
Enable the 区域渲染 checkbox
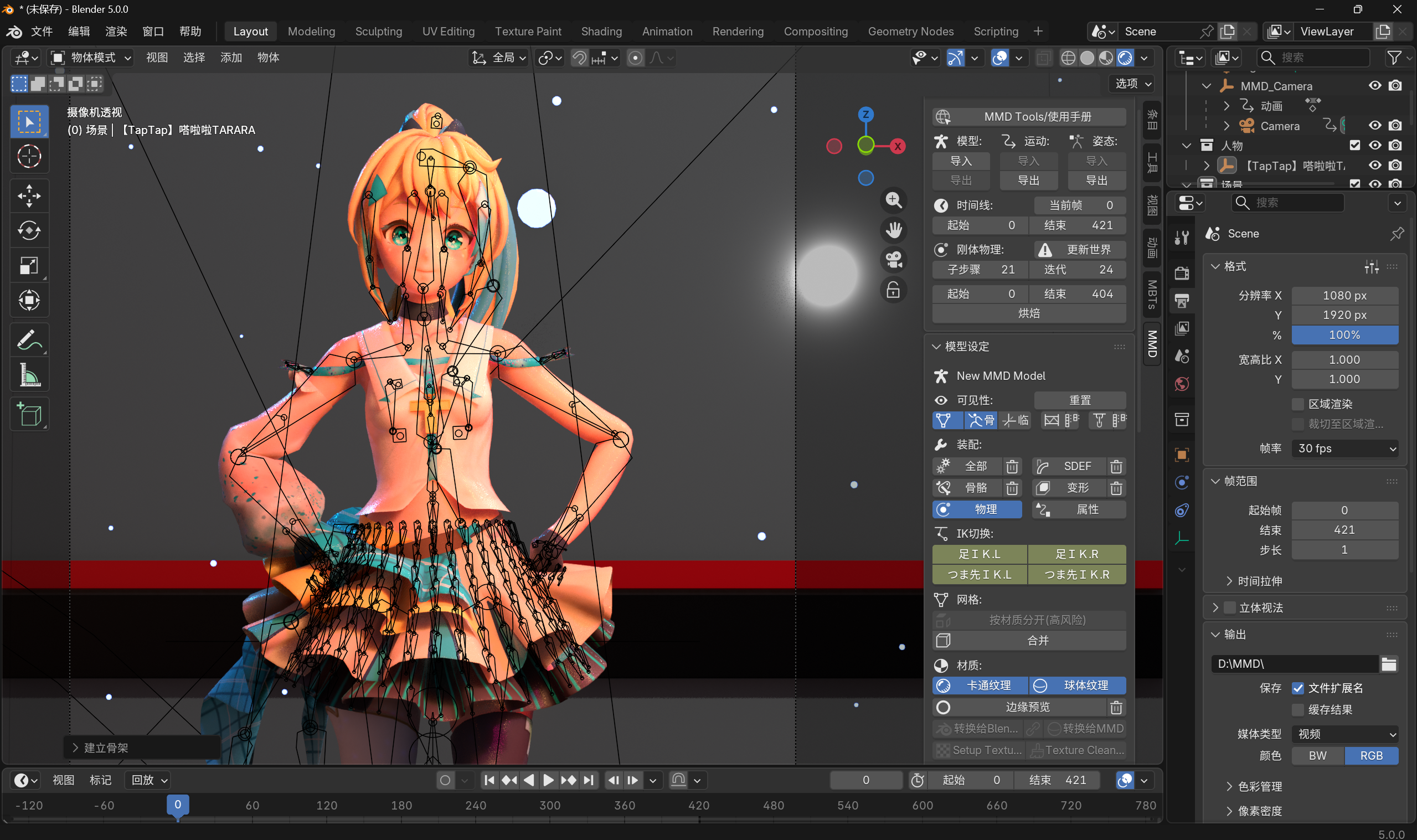[1298, 404]
